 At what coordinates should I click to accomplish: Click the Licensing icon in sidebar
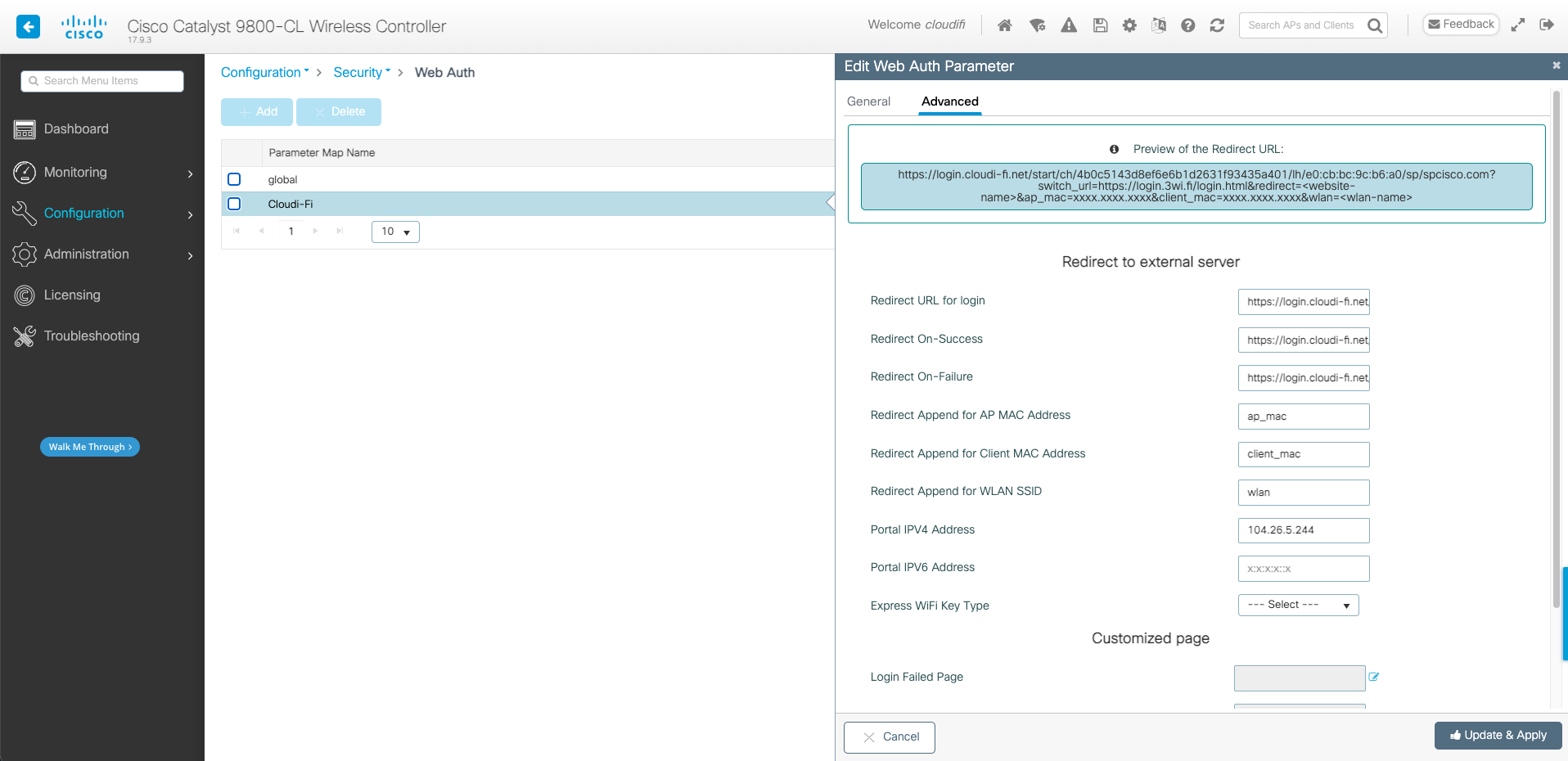[25, 295]
